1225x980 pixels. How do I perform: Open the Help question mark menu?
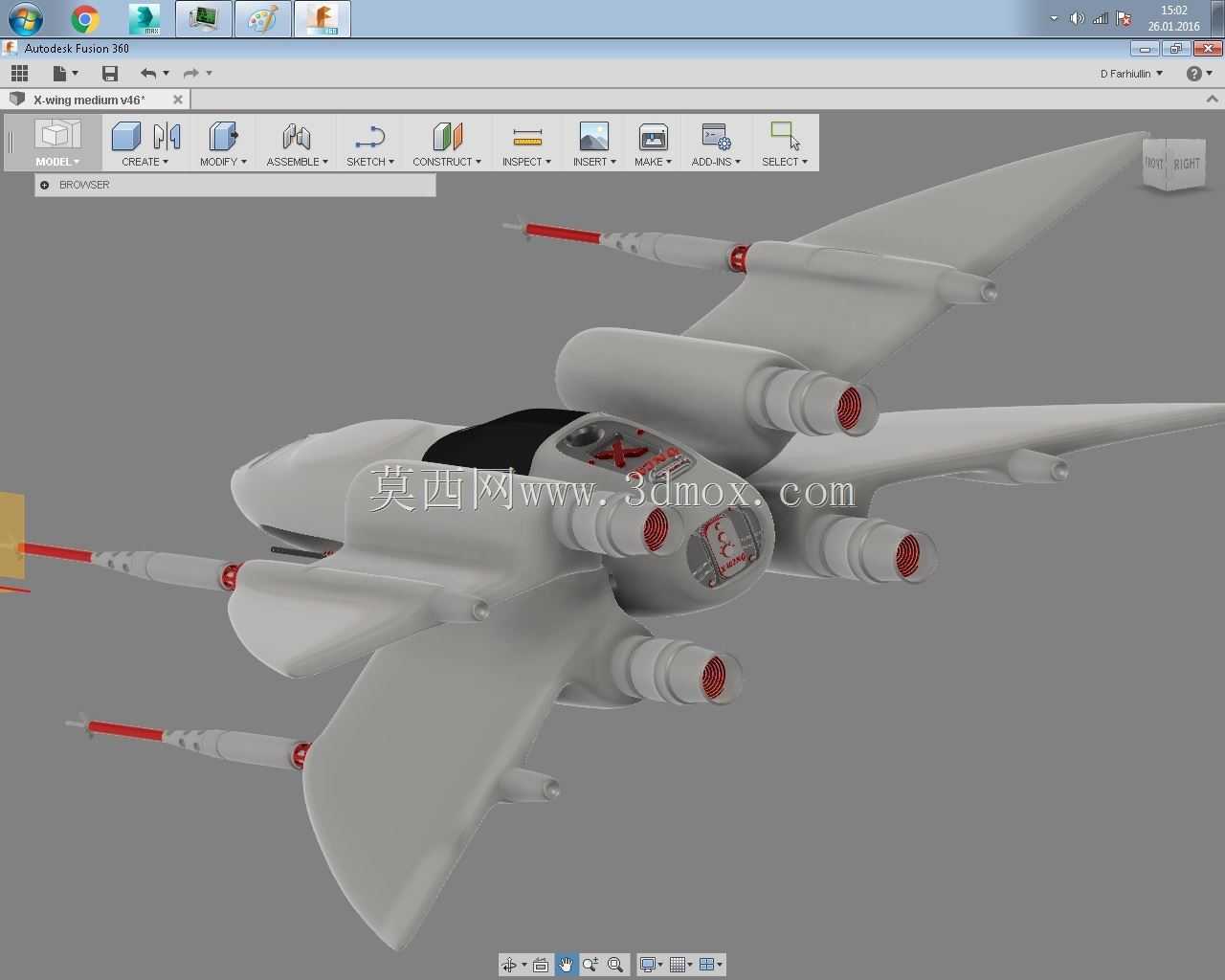pyautogui.click(x=1198, y=73)
